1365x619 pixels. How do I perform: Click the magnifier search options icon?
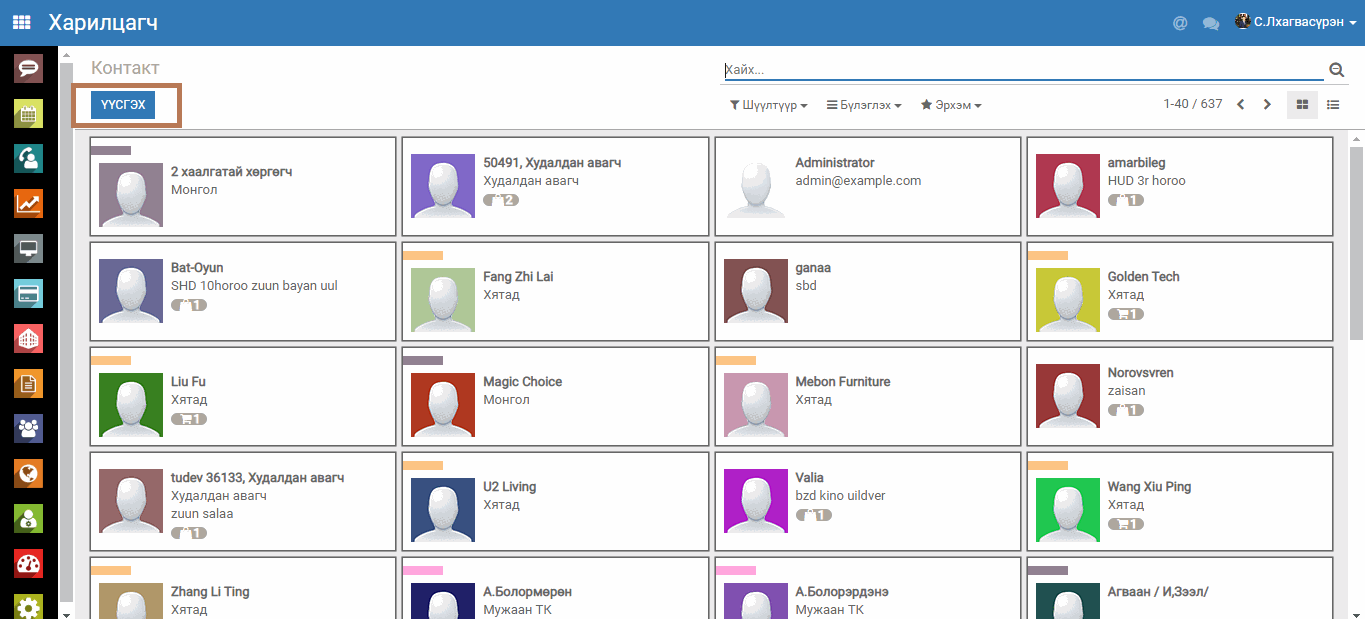[1336, 70]
